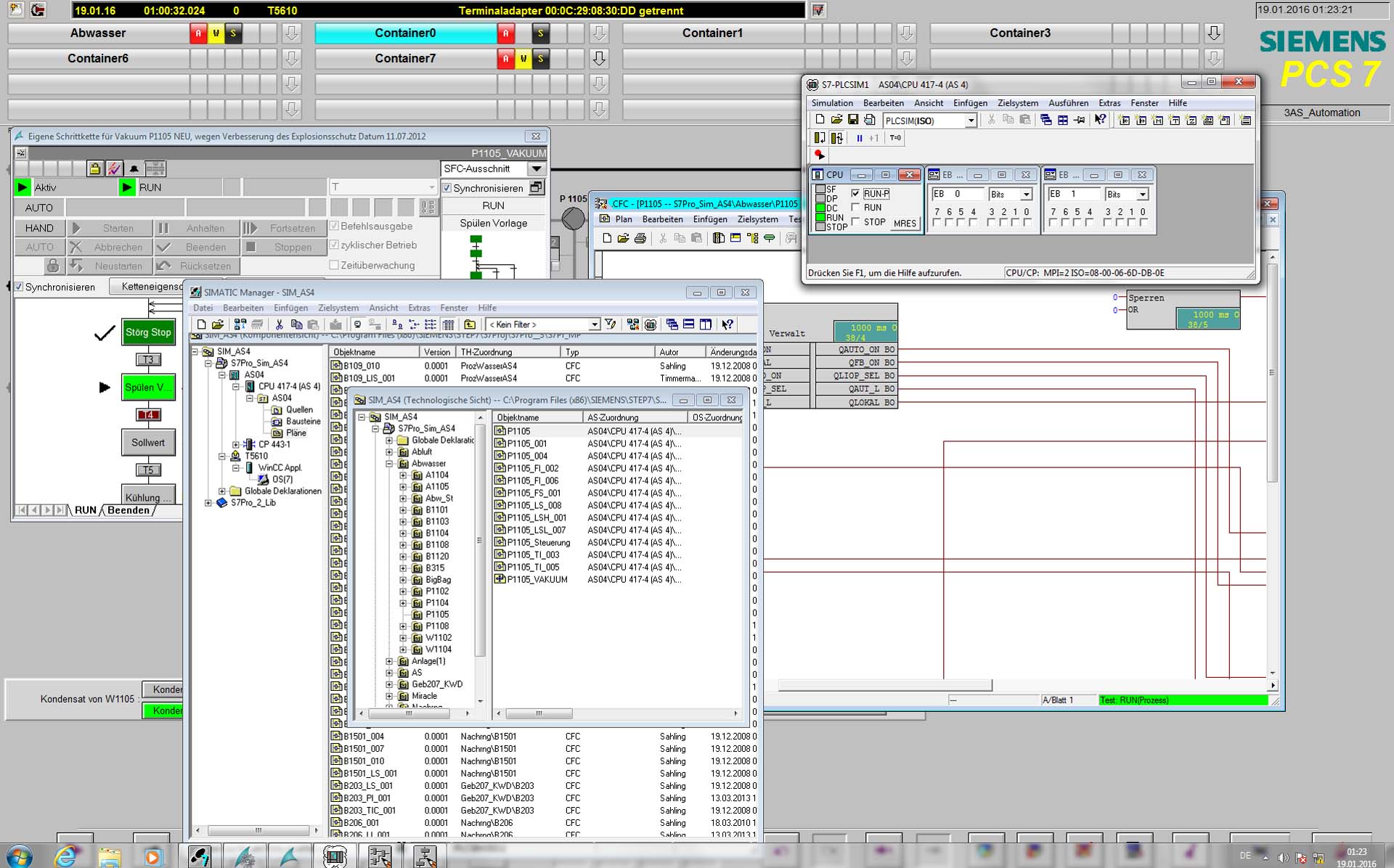Toggle Synchronisieren checkbox above step chain
Screen dimensions: 1394x868
[x=19, y=287]
